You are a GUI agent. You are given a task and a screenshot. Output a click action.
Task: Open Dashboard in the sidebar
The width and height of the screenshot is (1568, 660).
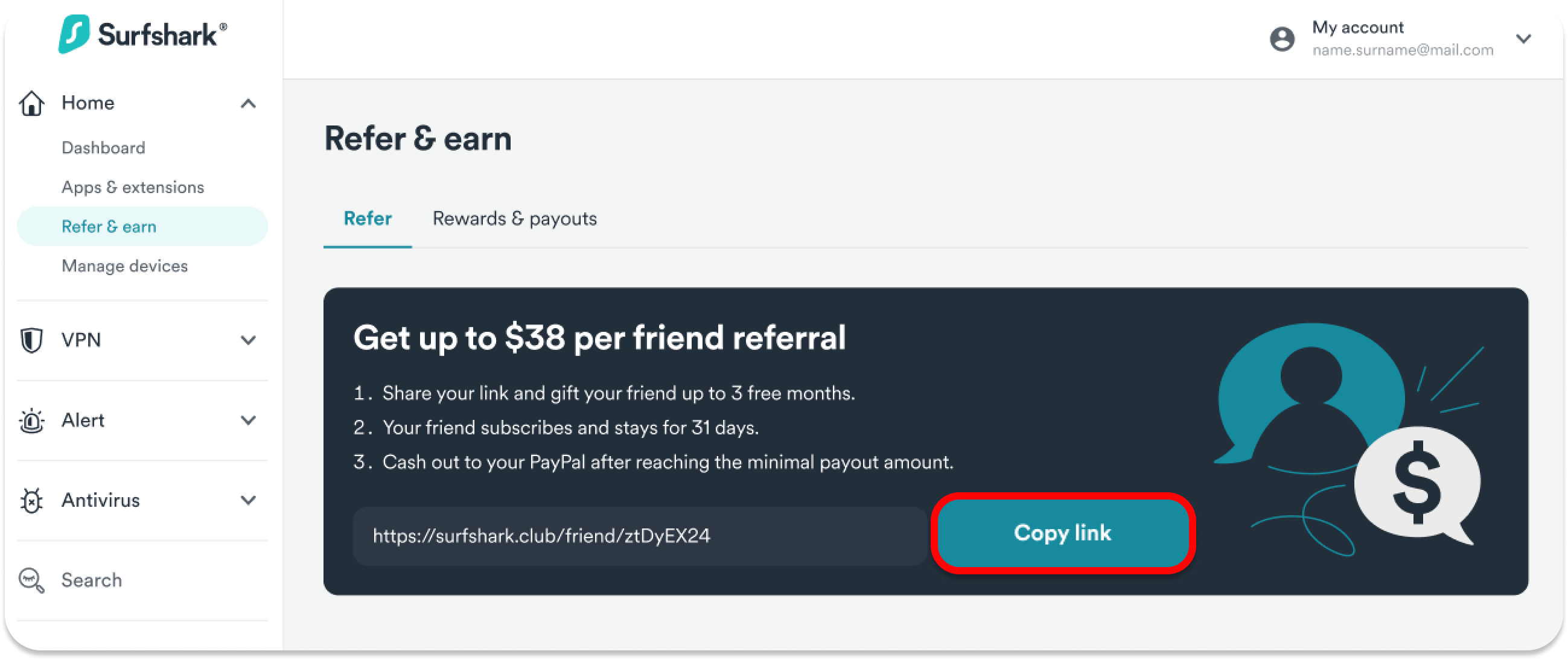(103, 148)
